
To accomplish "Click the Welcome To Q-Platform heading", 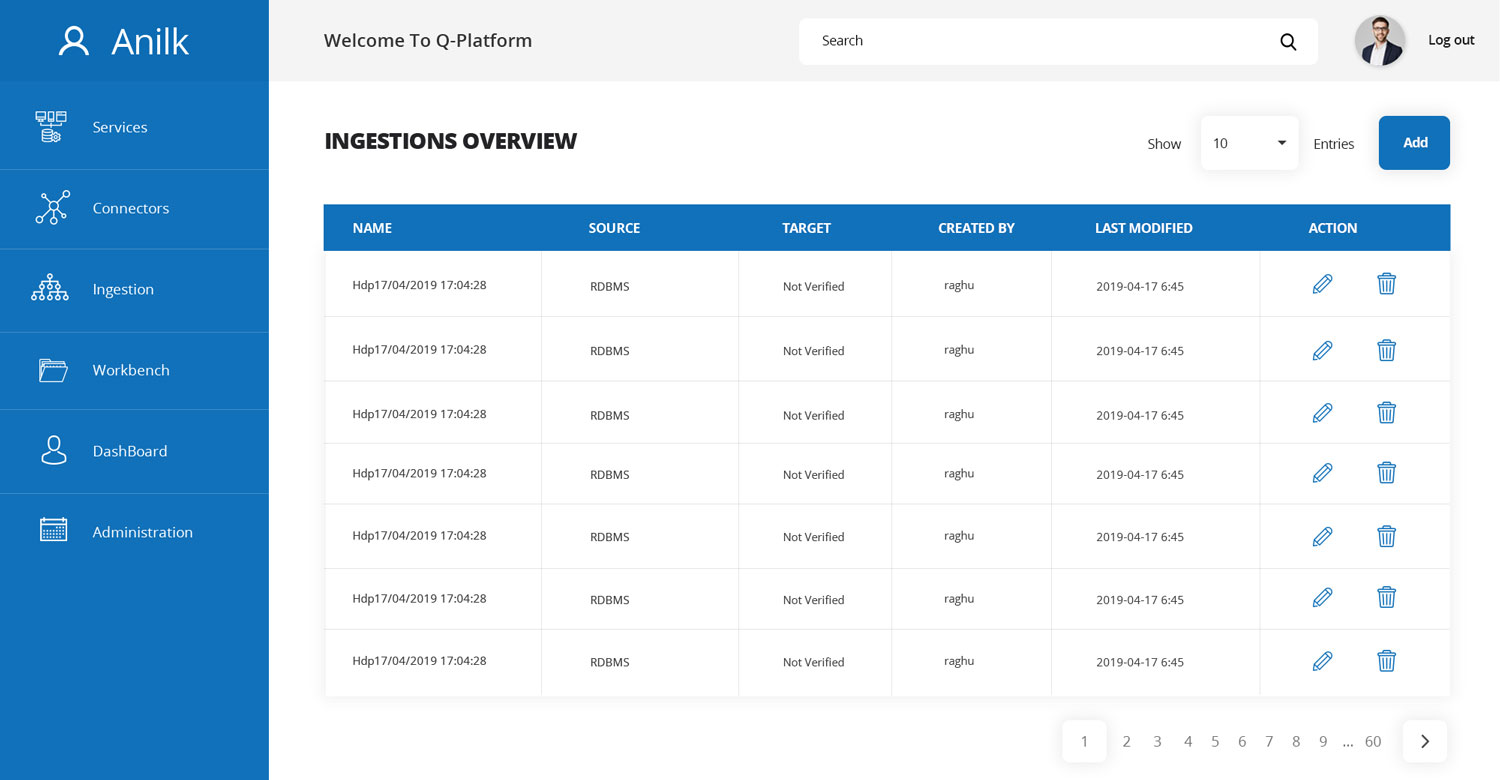I will click(428, 41).
